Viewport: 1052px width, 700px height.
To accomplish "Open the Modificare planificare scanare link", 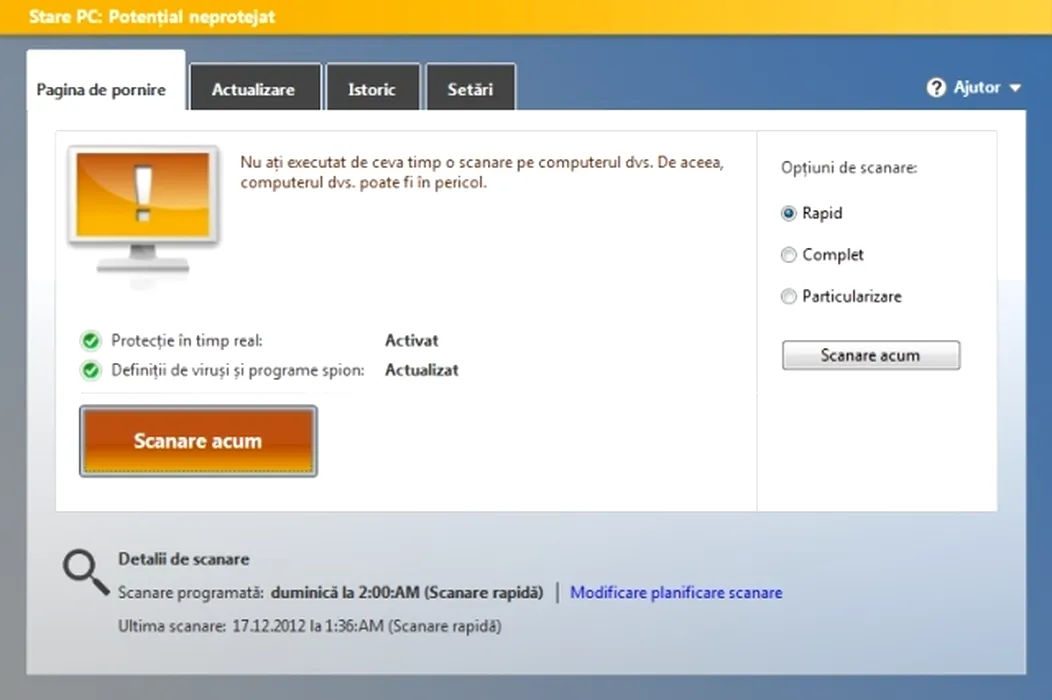I will point(676,593).
